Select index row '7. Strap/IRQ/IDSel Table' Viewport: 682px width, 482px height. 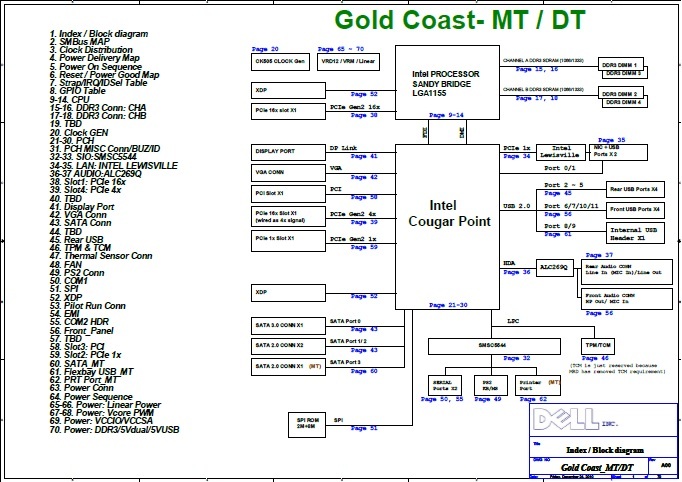click(98, 83)
